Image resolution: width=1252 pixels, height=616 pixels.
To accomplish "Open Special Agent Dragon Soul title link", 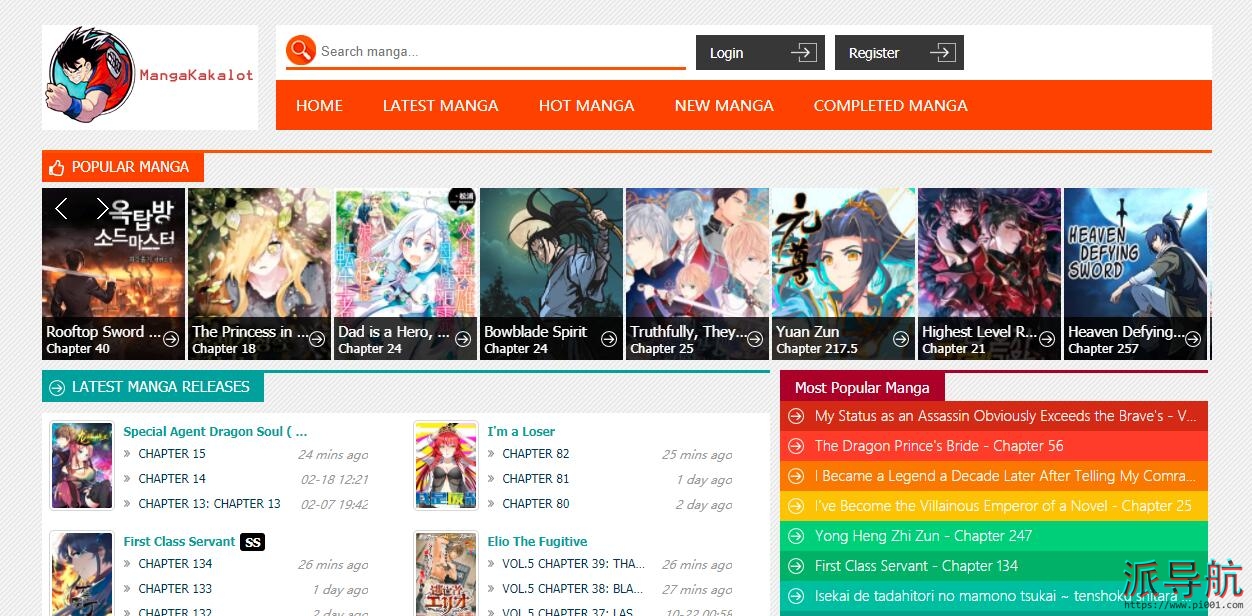I will (215, 432).
